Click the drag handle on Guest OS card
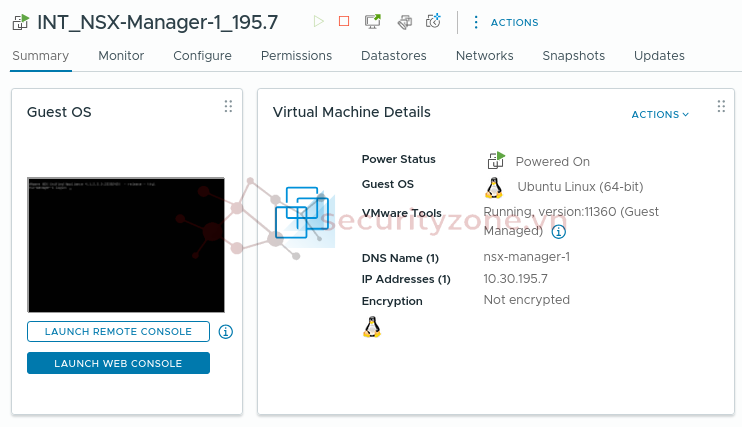The height and width of the screenshot is (427, 742). pyautogui.click(x=228, y=106)
